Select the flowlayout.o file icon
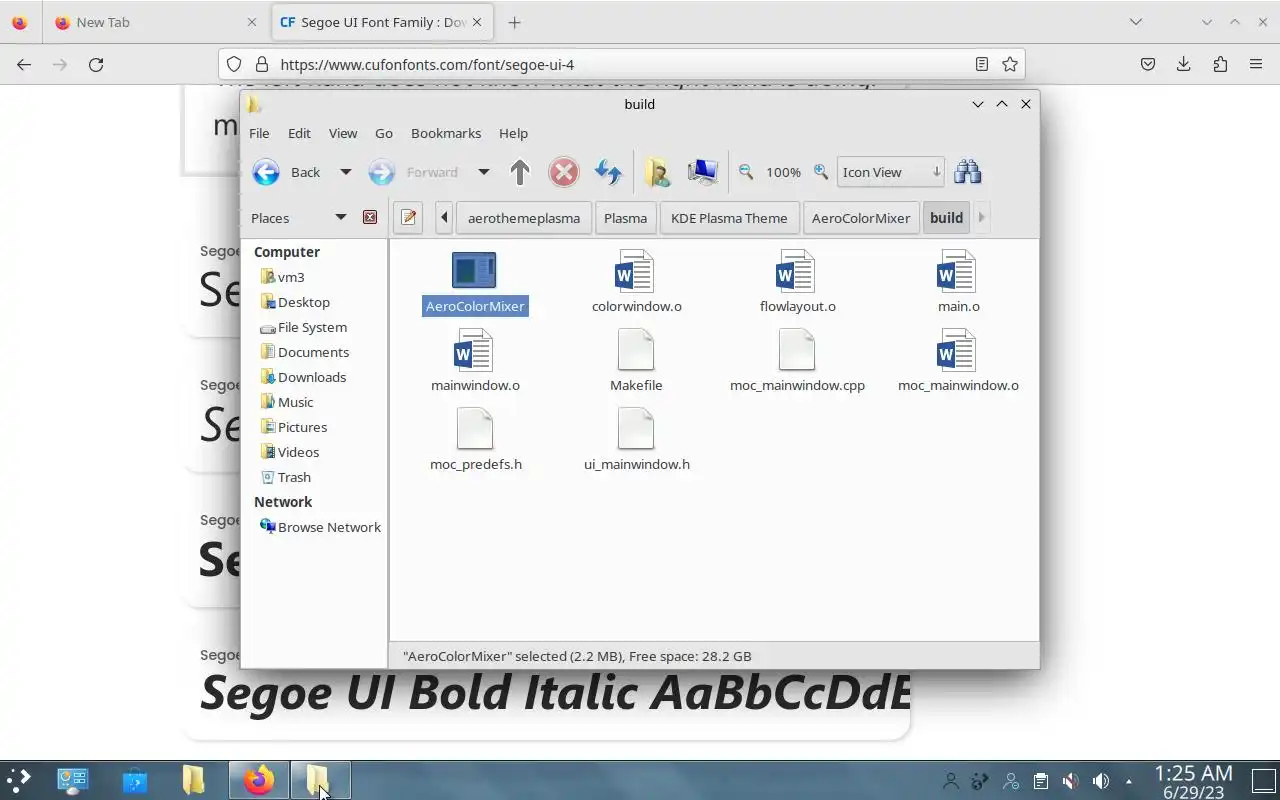The image size is (1280, 800). [797, 270]
